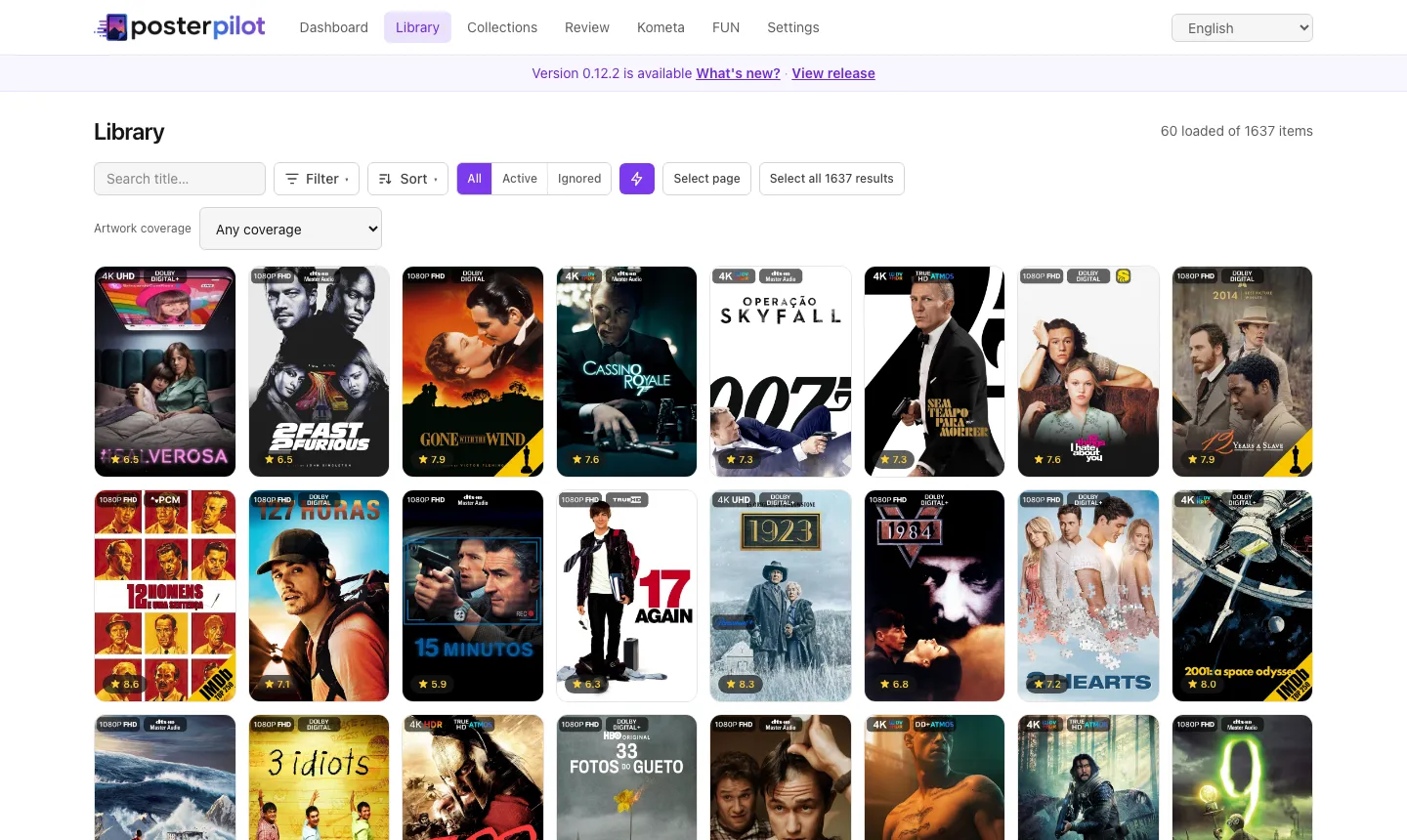Open the 17 Again poster
The width and height of the screenshot is (1407, 840).
(627, 596)
